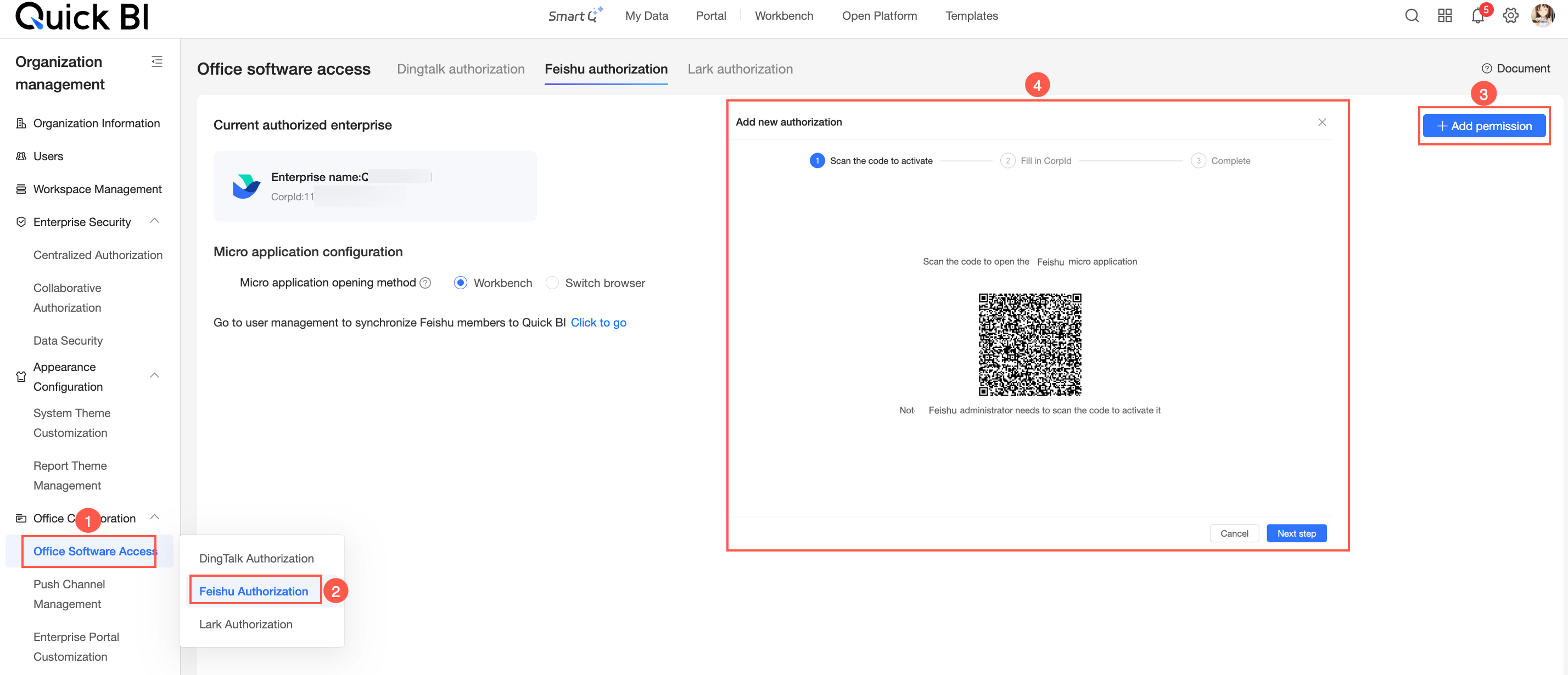The height and width of the screenshot is (675, 1568).
Task: Collapse the Enterprise Security section
Action: pos(155,221)
